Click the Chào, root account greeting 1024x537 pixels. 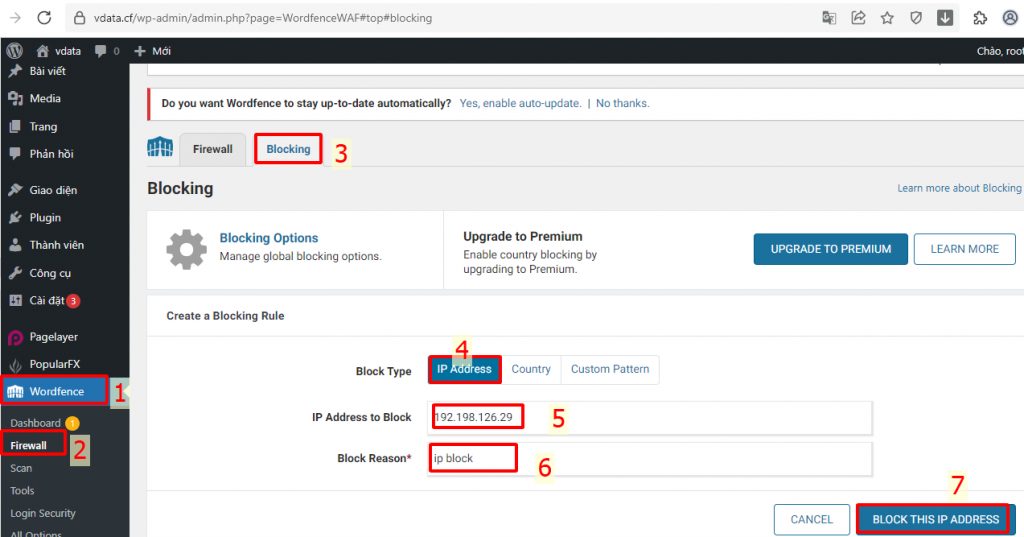(1000, 51)
